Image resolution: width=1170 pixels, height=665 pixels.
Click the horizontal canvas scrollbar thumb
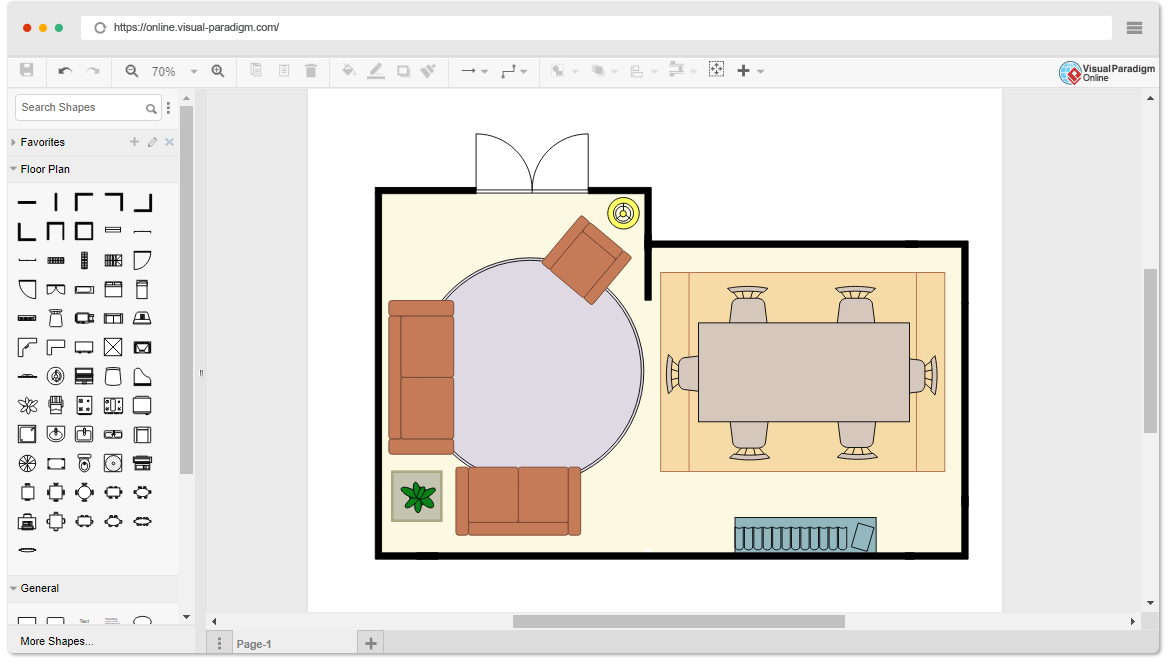[678, 621]
